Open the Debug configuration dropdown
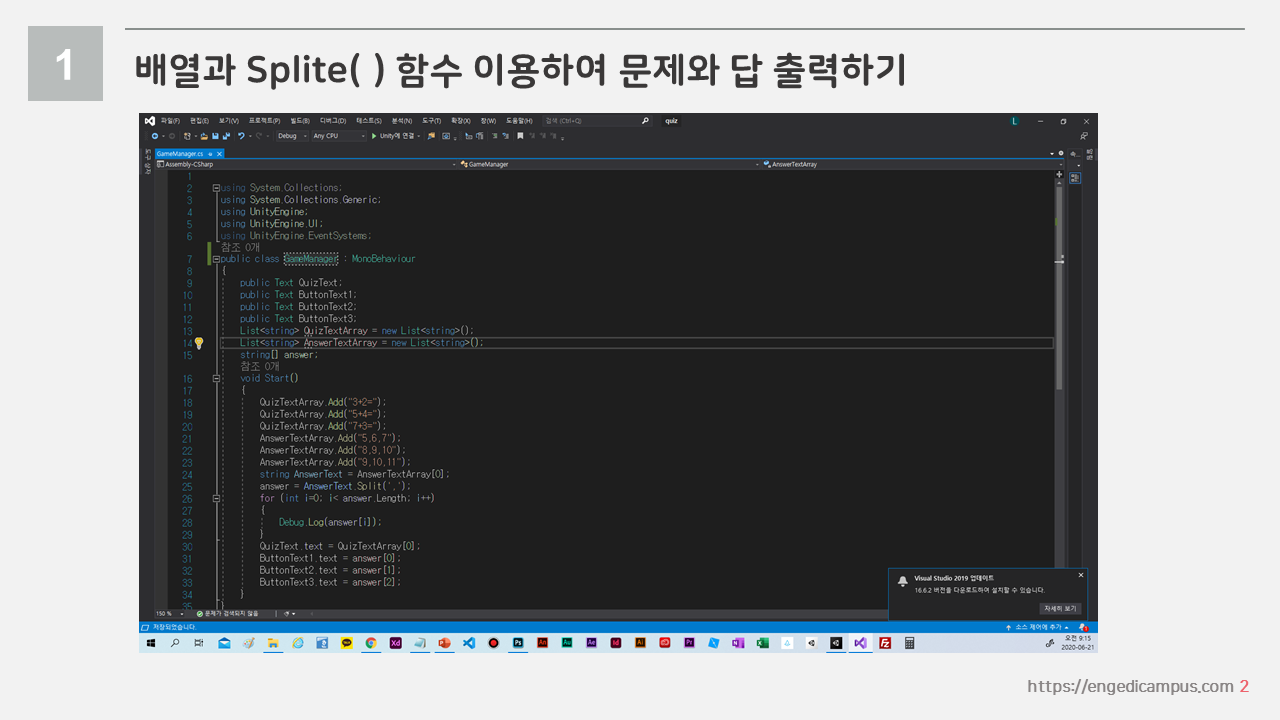 (293, 136)
